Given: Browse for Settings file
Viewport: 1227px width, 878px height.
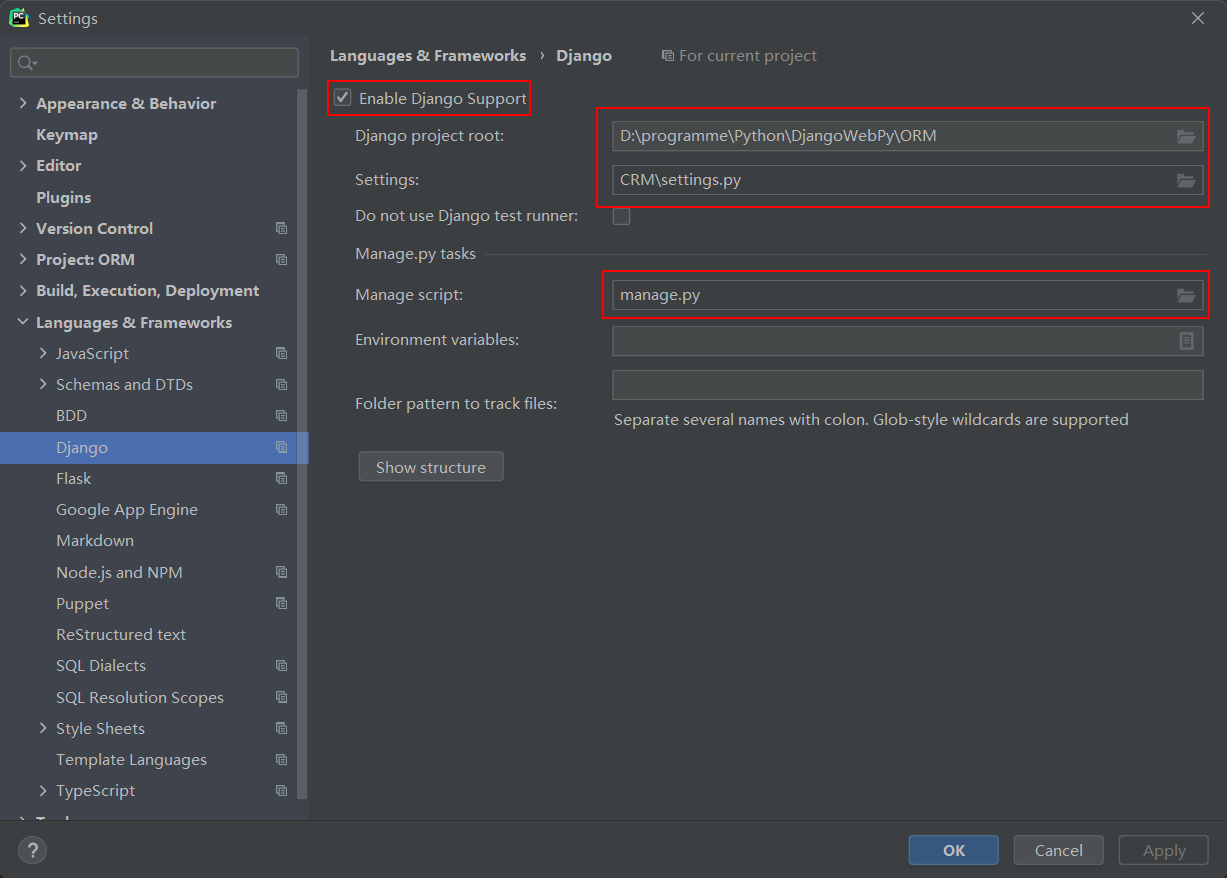Looking at the screenshot, I should pyautogui.click(x=1186, y=180).
